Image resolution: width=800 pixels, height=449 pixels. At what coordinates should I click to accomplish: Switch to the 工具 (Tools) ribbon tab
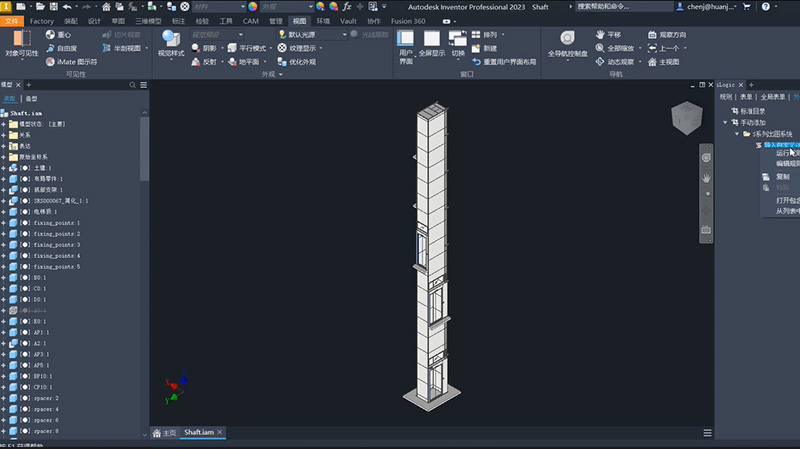pos(226,20)
